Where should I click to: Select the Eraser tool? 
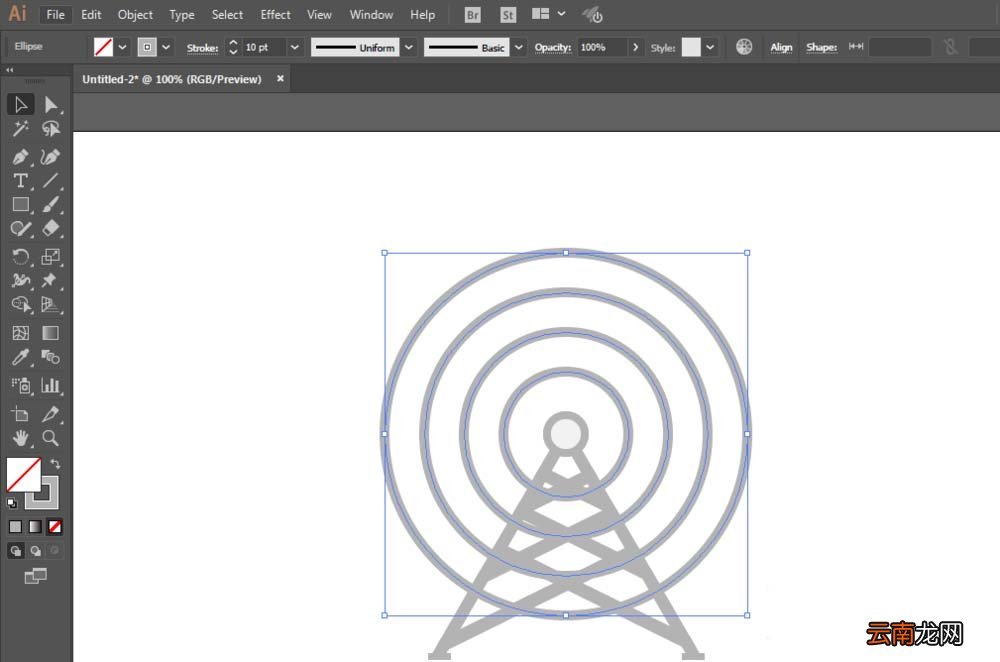point(50,228)
